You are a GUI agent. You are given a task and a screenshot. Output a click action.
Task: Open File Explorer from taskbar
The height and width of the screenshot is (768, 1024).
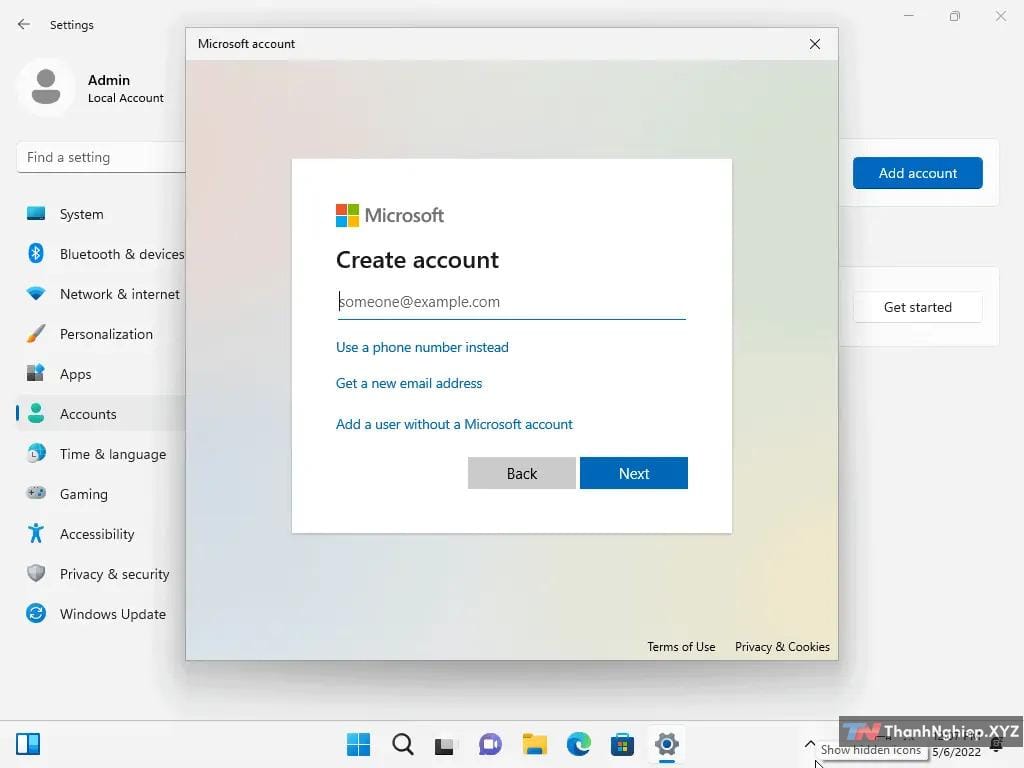534,744
